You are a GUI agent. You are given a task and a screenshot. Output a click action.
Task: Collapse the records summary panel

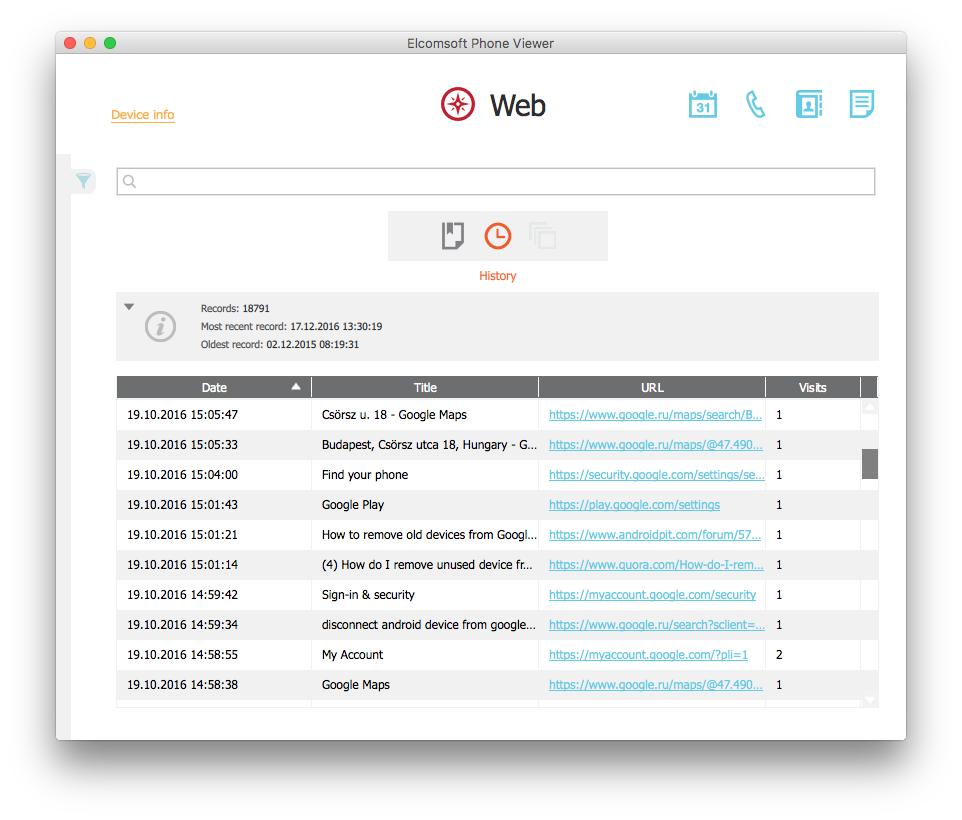[x=129, y=307]
